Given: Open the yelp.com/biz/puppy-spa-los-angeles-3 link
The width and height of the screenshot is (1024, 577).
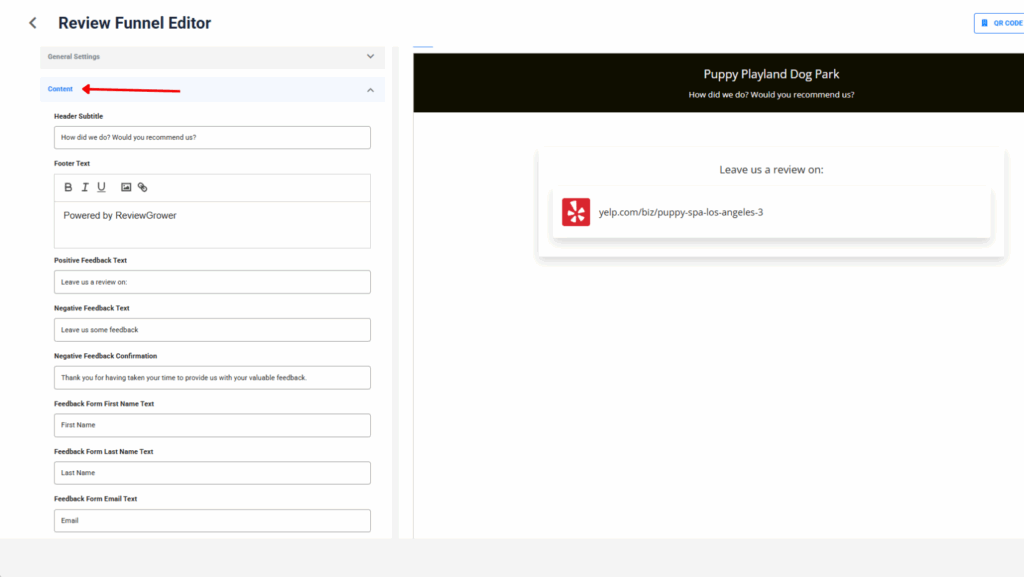Looking at the screenshot, I should tap(680, 212).
